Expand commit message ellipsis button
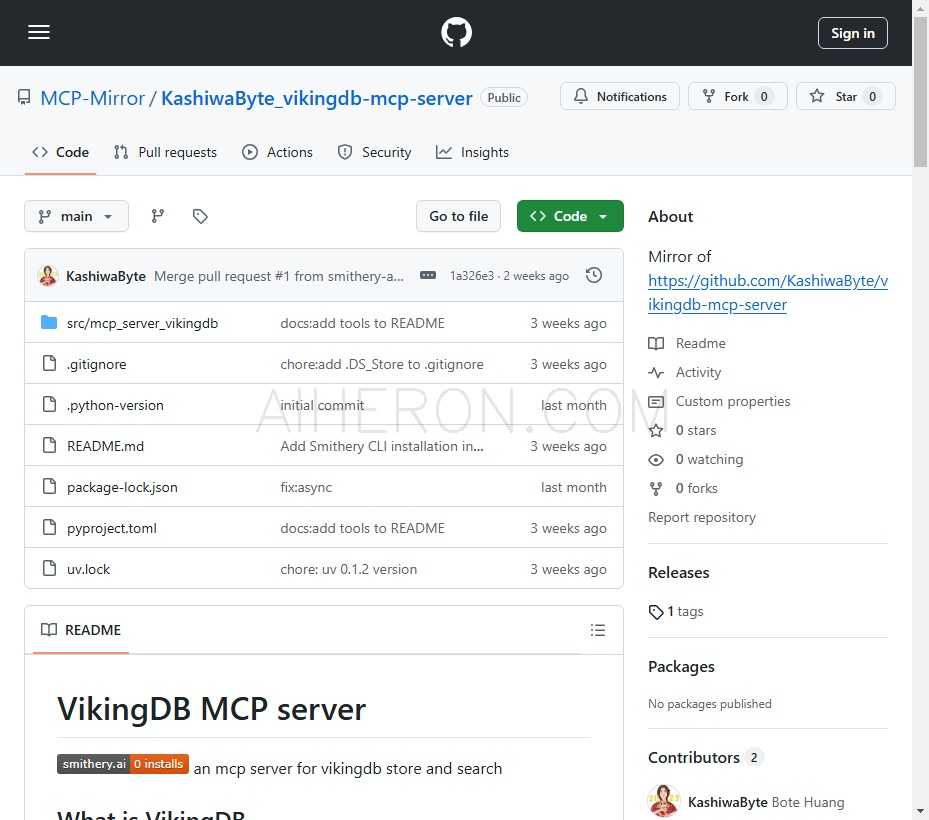This screenshot has height=820, width=929. pos(428,276)
